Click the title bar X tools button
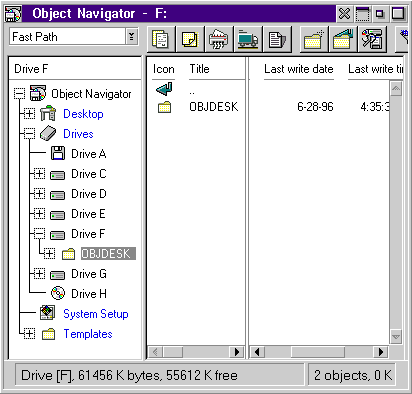This screenshot has width=412, height=394. point(344,14)
